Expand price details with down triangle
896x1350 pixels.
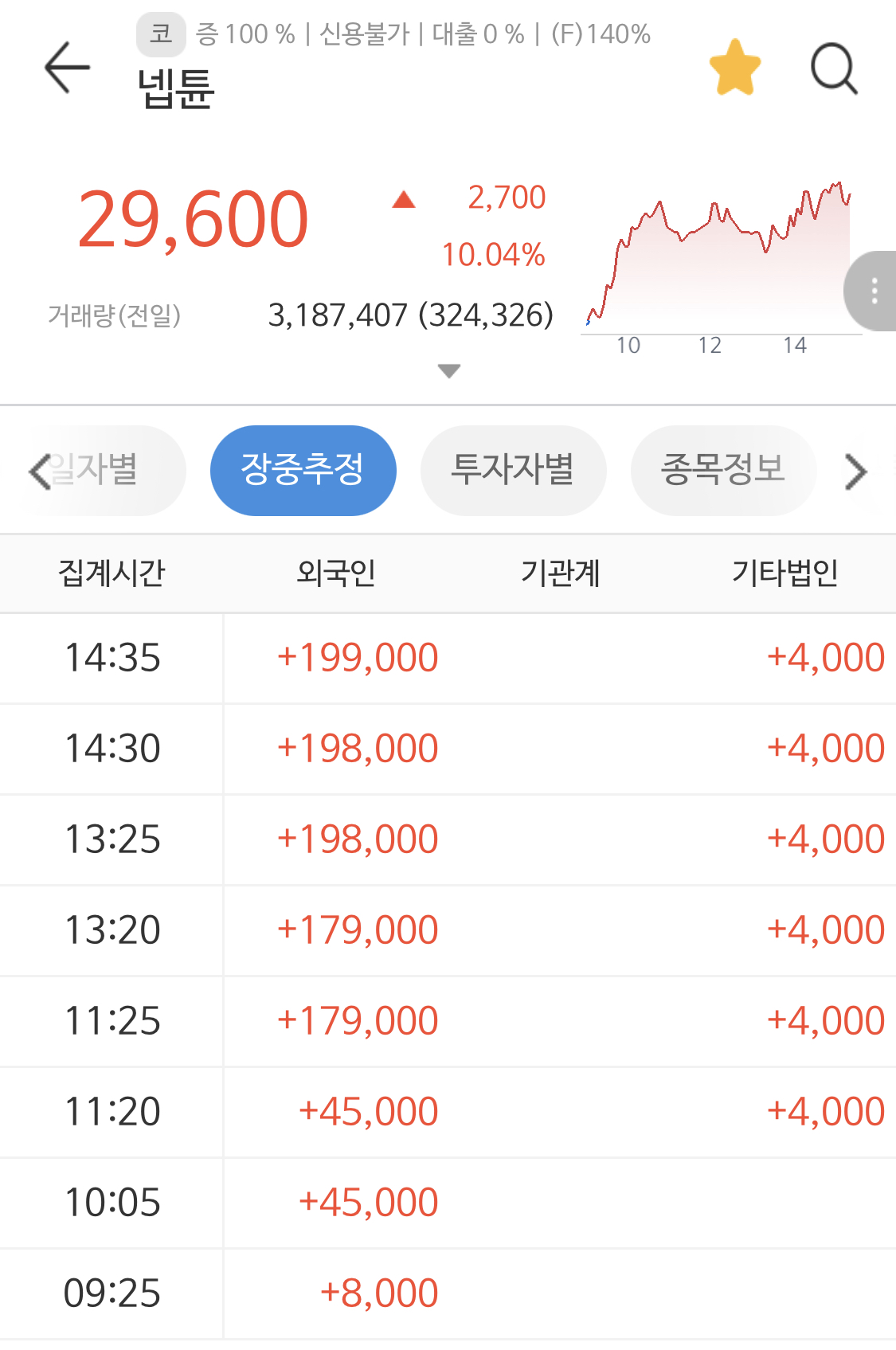[x=449, y=371]
